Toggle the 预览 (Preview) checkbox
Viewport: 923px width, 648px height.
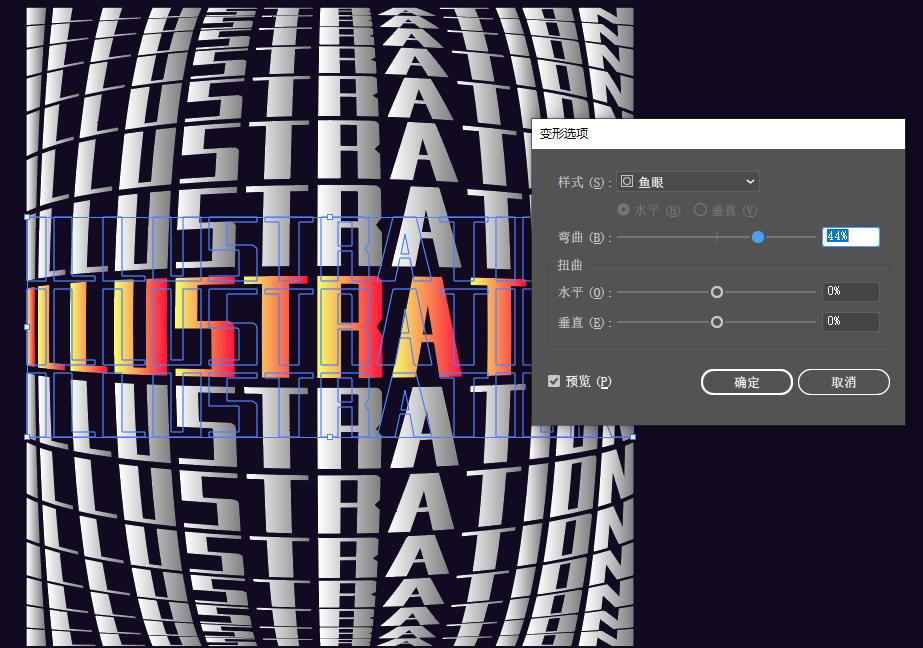pos(554,381)
